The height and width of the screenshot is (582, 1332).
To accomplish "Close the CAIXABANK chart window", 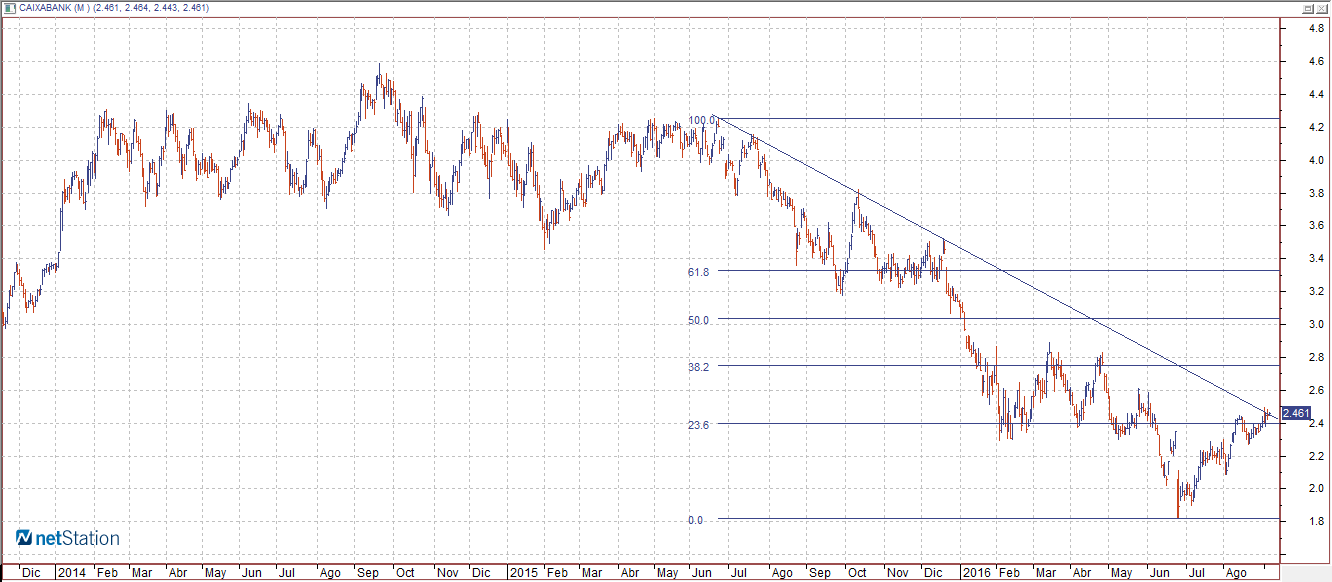I will [1322, 8].
